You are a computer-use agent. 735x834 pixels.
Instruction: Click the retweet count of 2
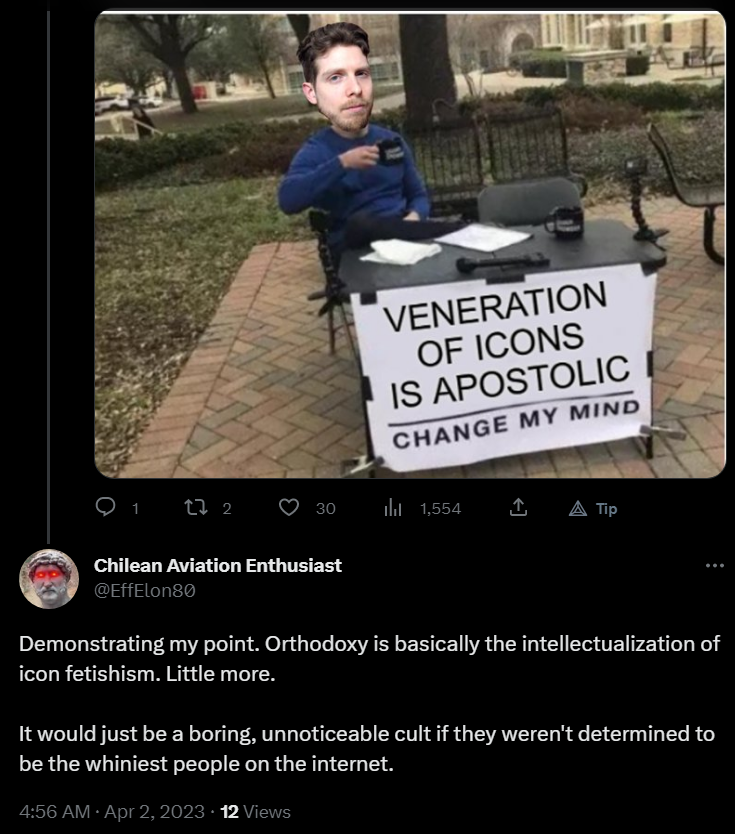226,509
